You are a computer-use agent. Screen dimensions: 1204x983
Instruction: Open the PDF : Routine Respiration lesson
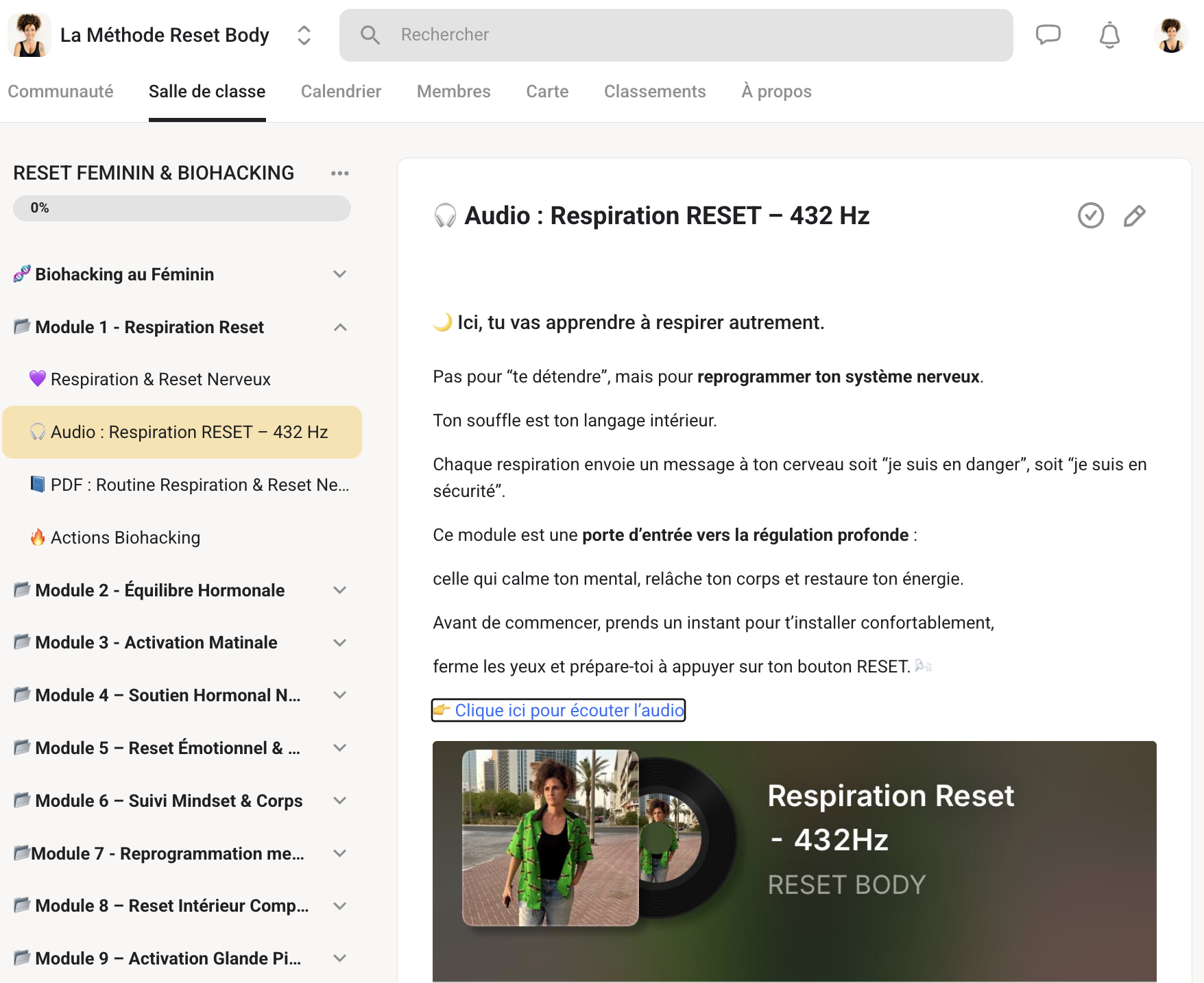point(182,485)
